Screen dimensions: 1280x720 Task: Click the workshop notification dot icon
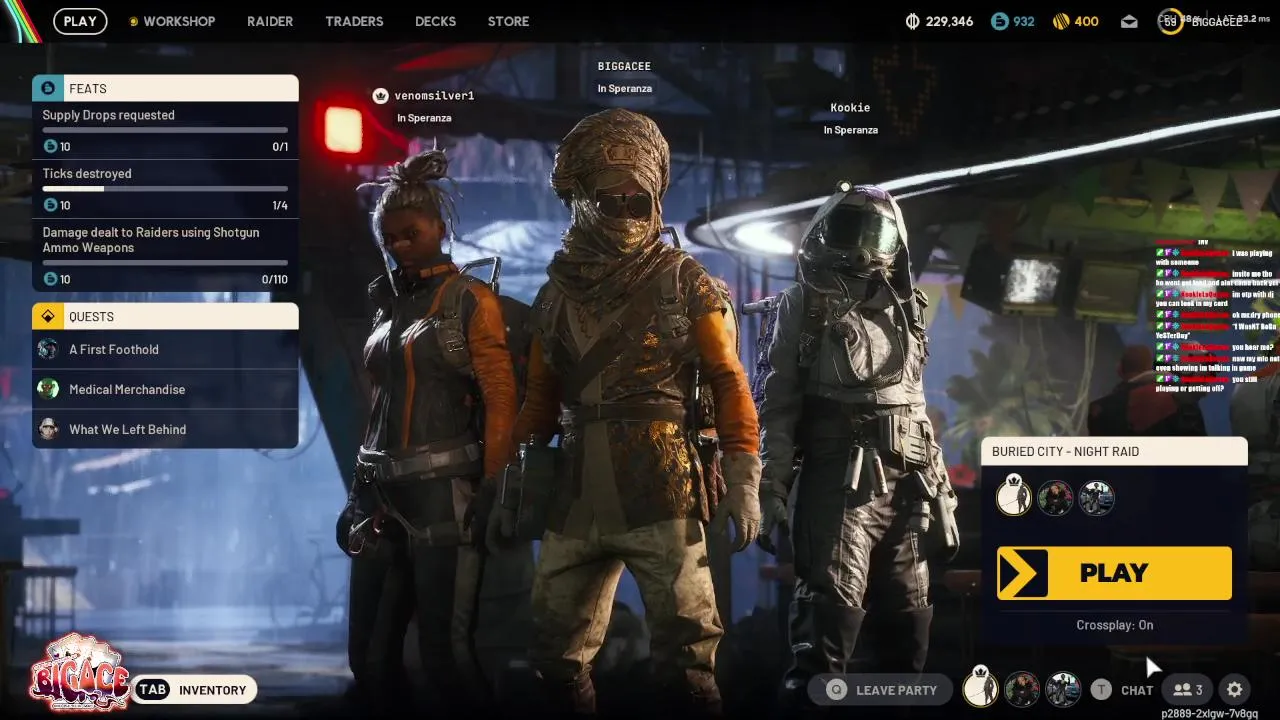click(133, 21)
